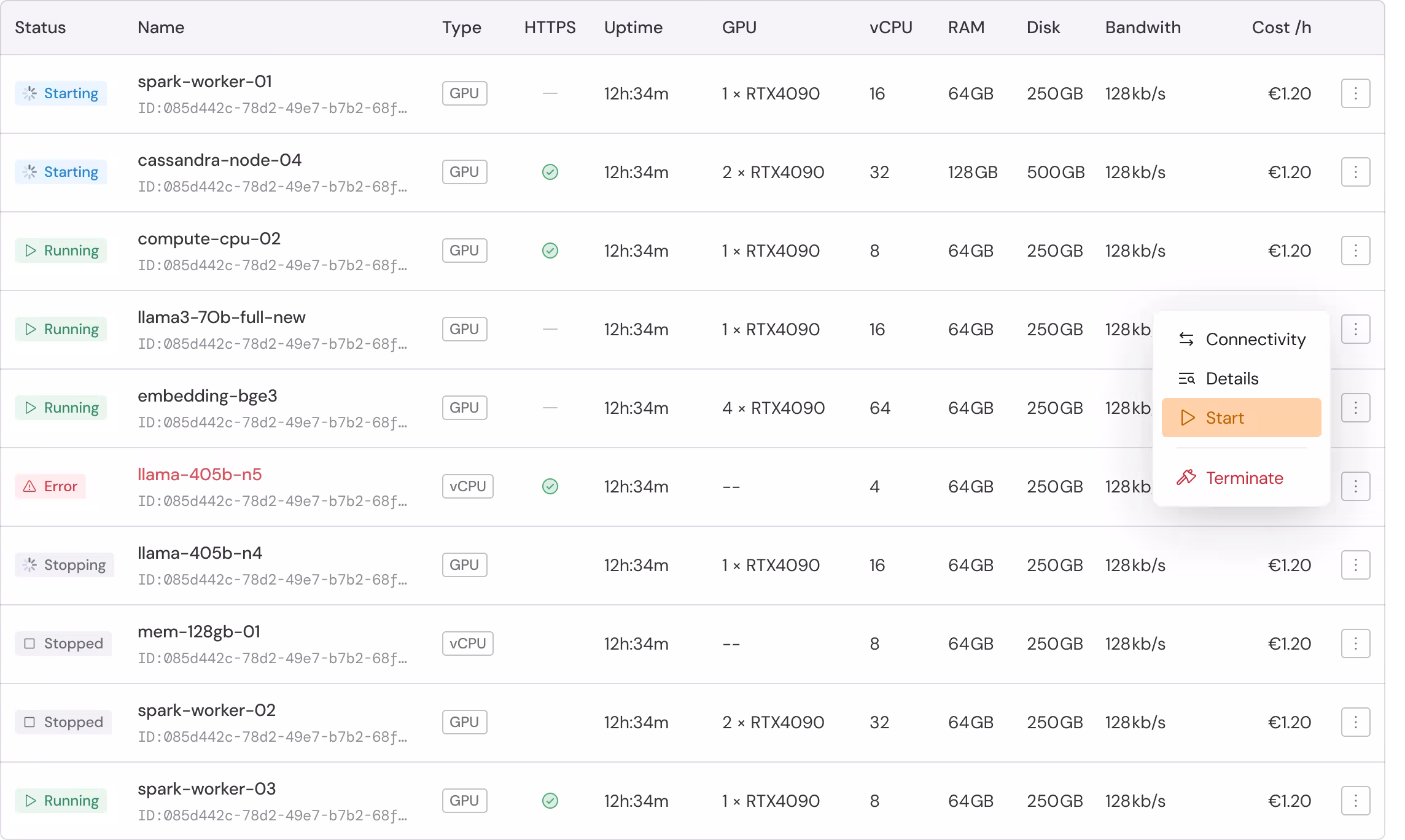Click the Cost /h column header
Image resolution: width=1405 pixels, height=840 pixels.
pyautogui.click(x=1281, y=27)
